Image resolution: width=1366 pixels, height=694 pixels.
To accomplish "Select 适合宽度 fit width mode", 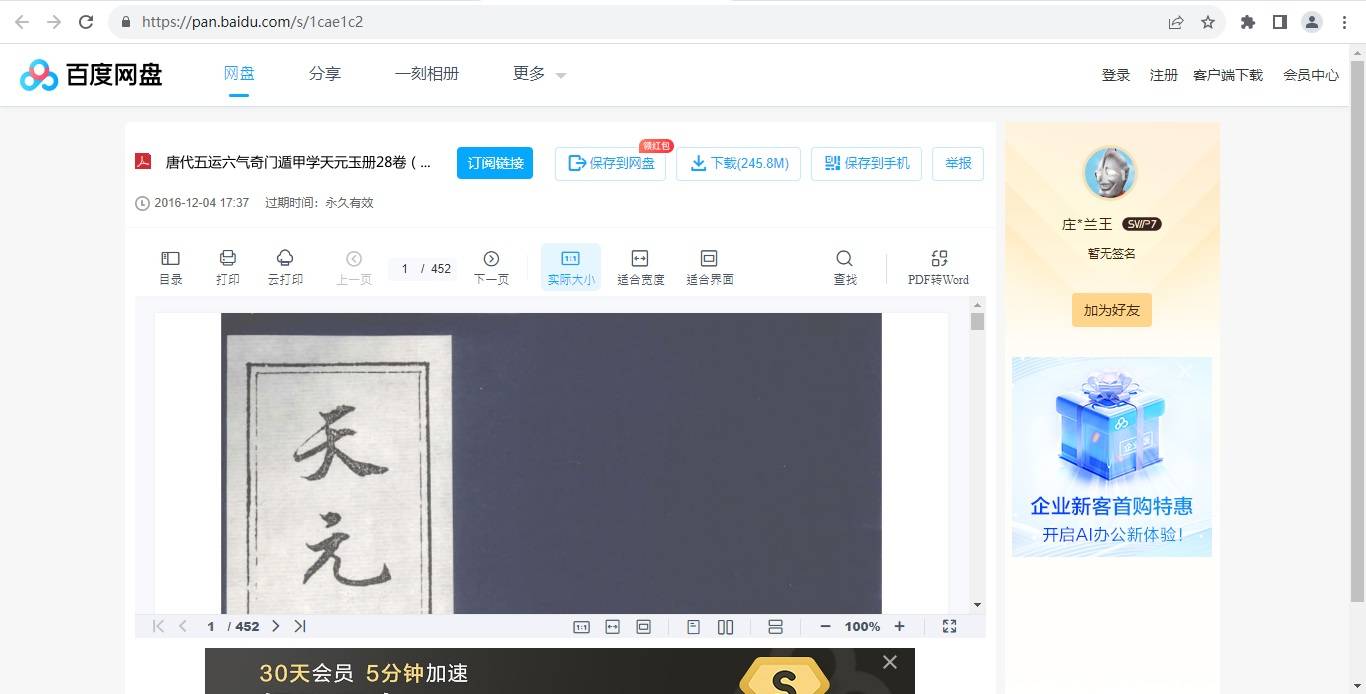I will (640, 267).
